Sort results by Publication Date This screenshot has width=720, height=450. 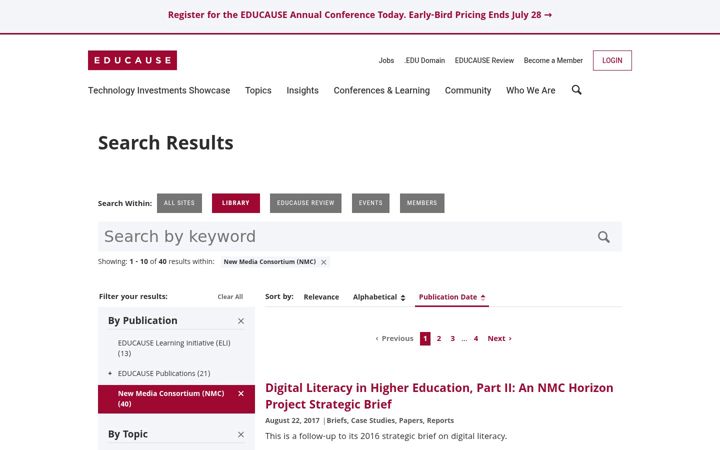coord(452,297)
